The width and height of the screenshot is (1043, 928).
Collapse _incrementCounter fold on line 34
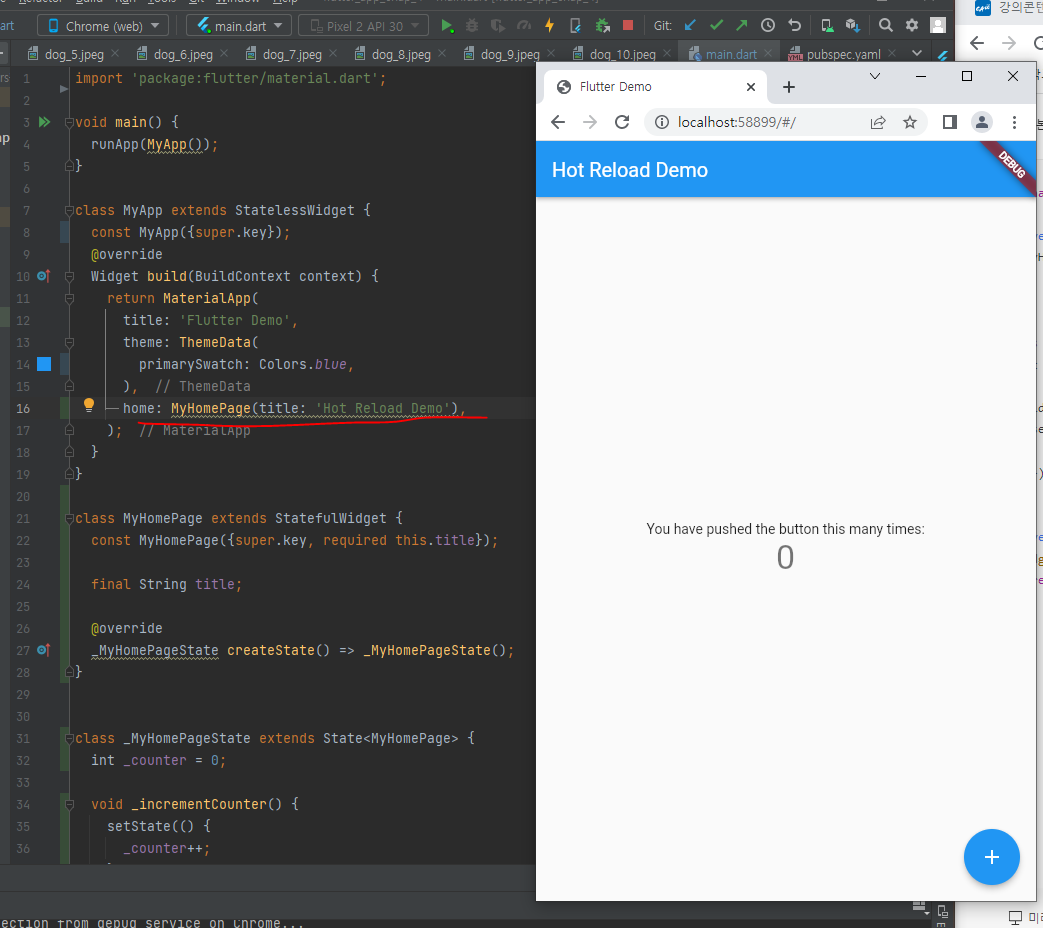coord(69,804)
